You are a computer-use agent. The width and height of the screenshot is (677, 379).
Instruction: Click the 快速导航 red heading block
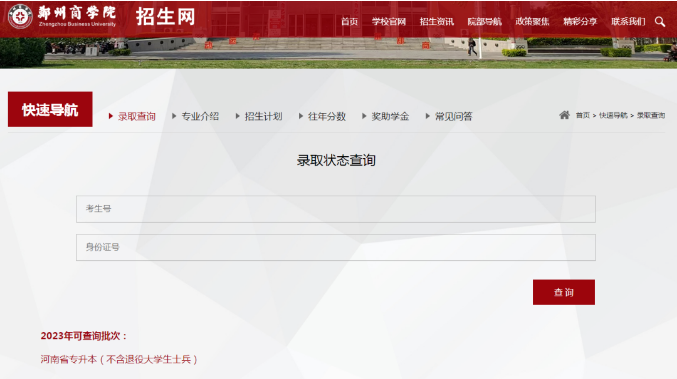(x=50, y=109)
